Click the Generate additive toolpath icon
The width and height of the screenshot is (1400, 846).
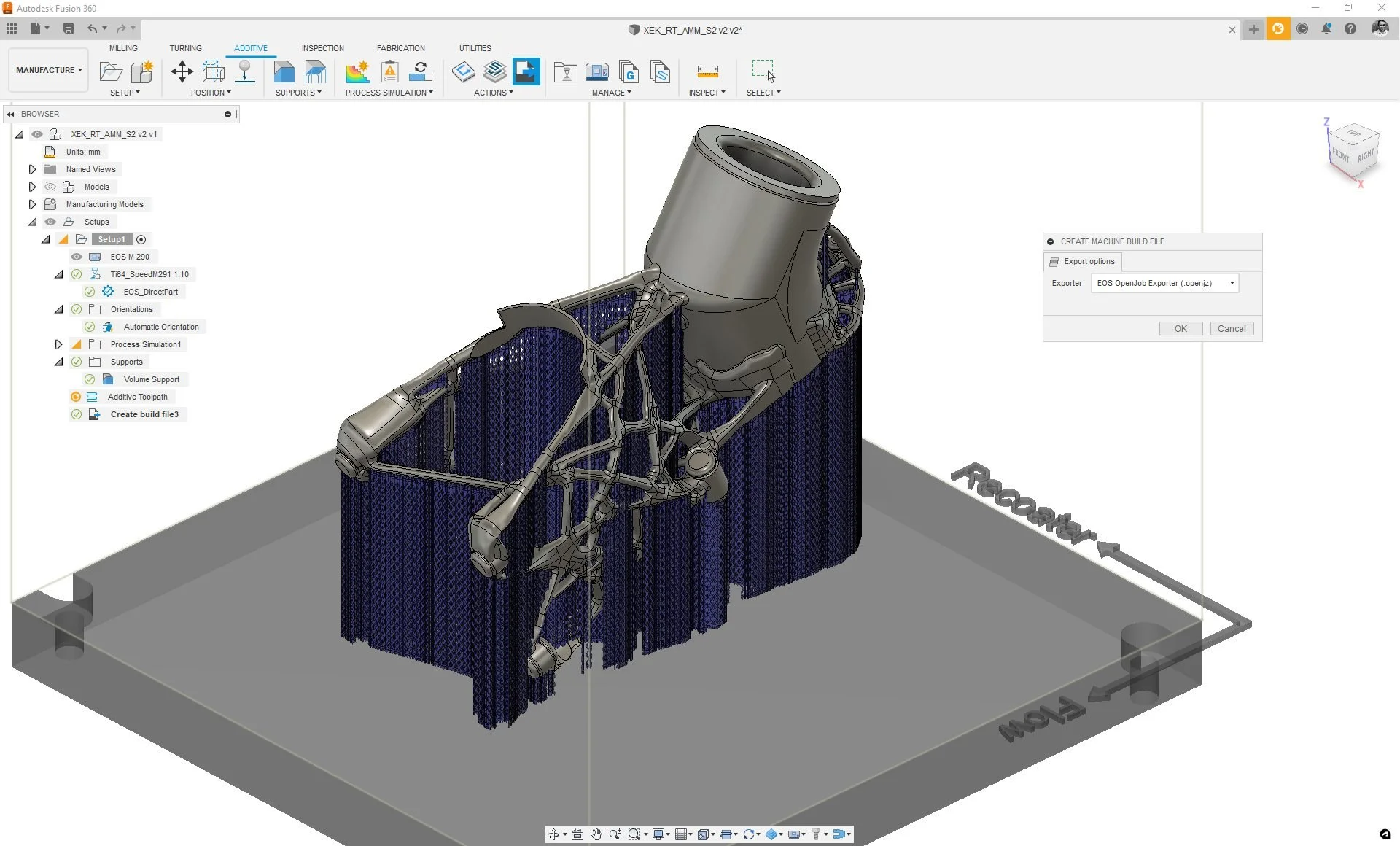pyautogui.click(x=463, y=71)
